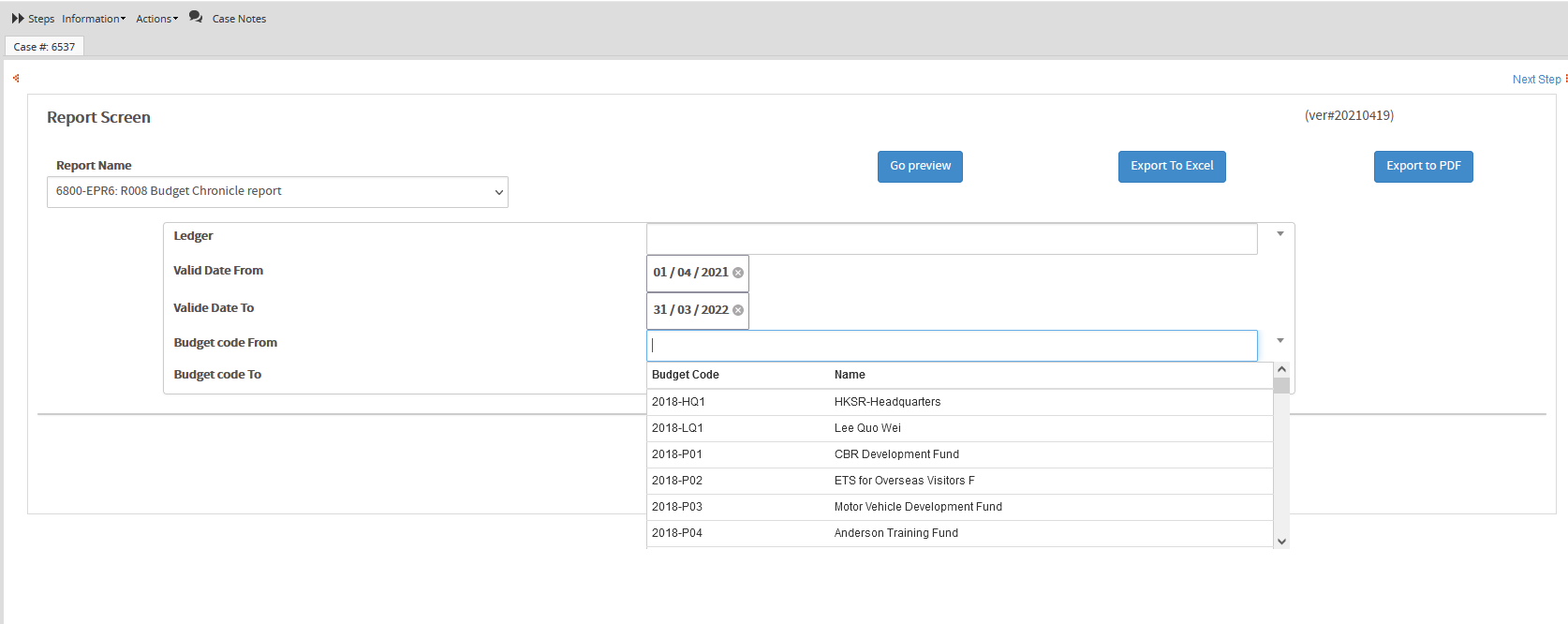Image resolution: width=1568 pixels, height=624 pixels.
Task: Collapse the Budget code From dropdown arrow
Action: tap(1280, 341)
